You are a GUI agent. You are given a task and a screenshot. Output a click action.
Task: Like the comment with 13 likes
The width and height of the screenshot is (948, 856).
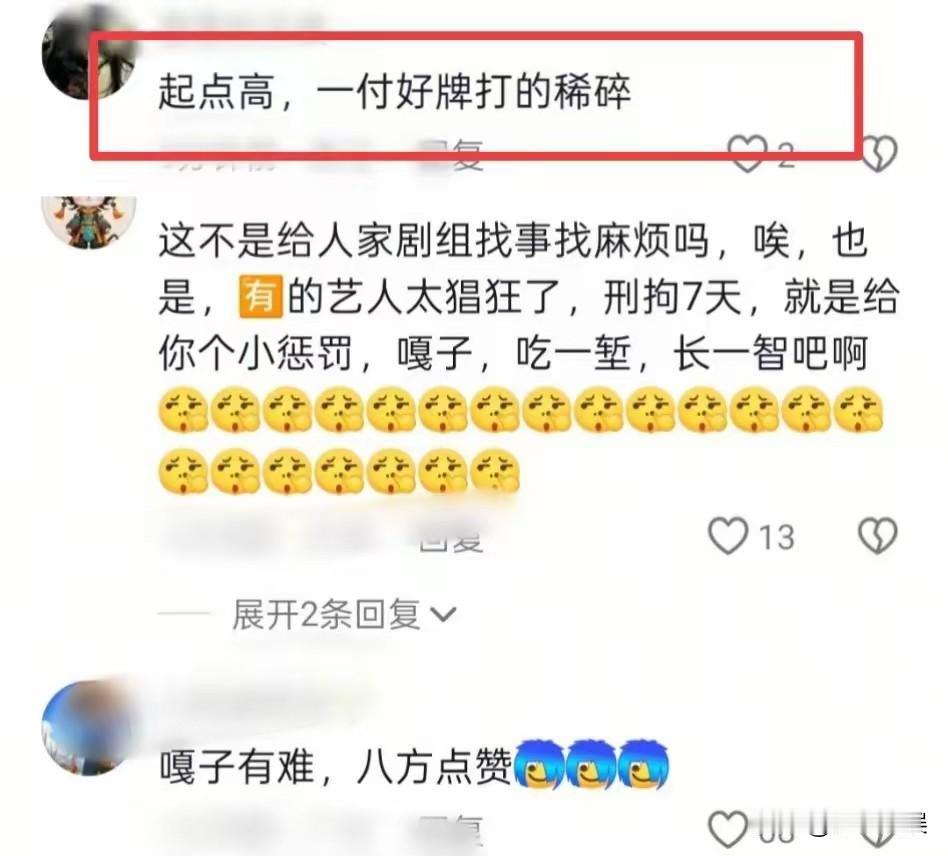pyautogui.click(x=728, y=536)
